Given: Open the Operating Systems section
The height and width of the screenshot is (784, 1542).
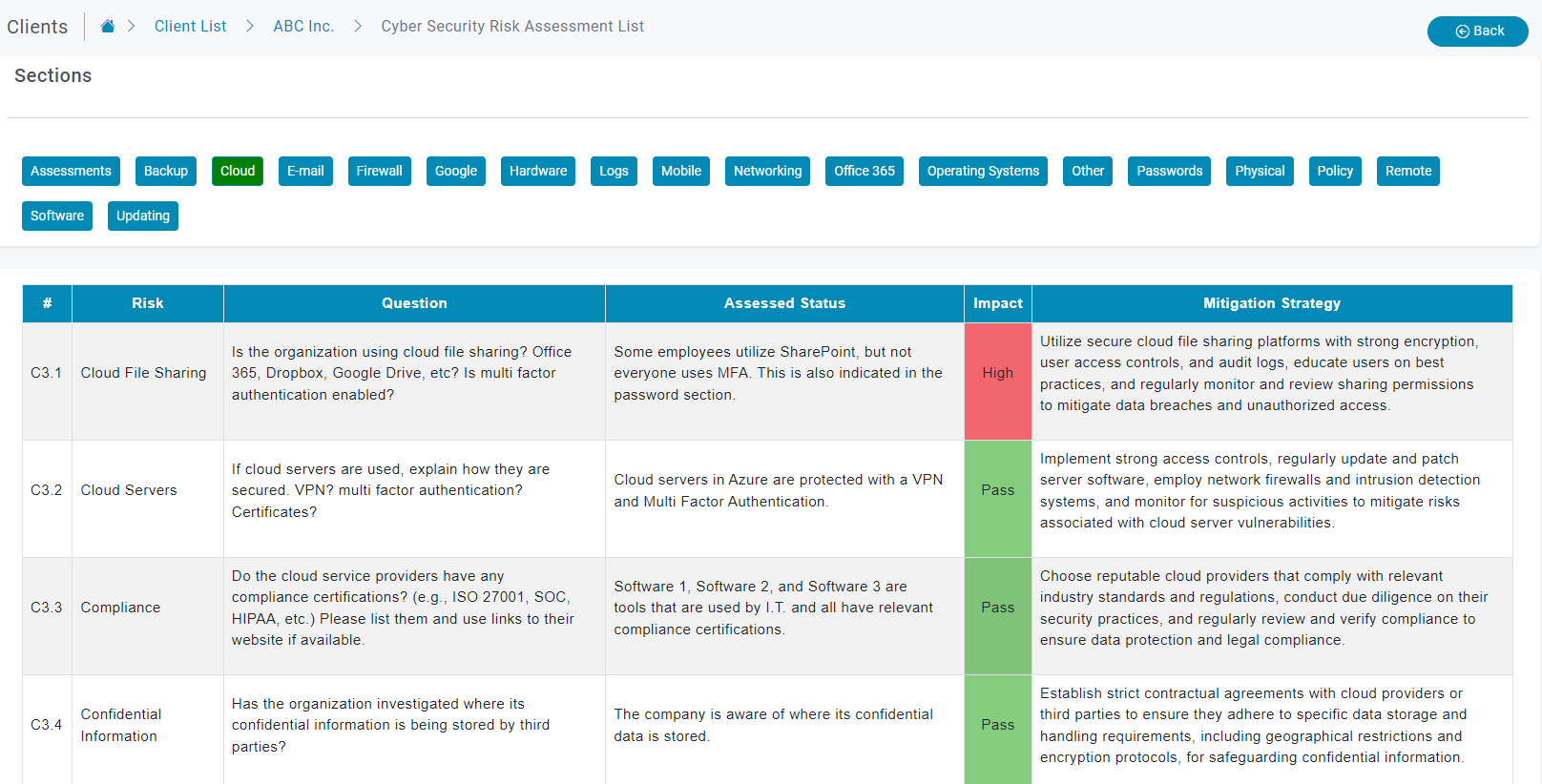Looking at the screenshot, I should click(983, 171).
